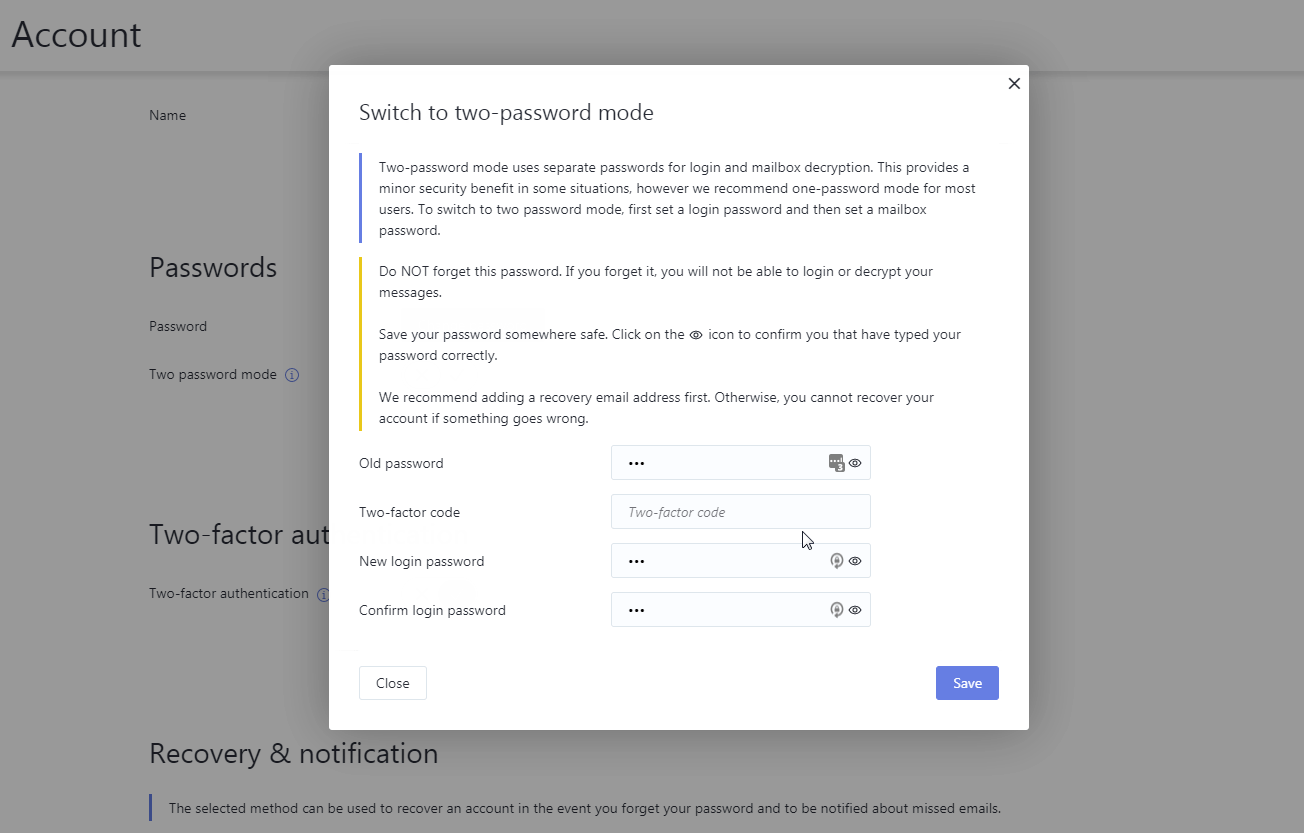Click info icon beside Two password mode

[292, 375]
